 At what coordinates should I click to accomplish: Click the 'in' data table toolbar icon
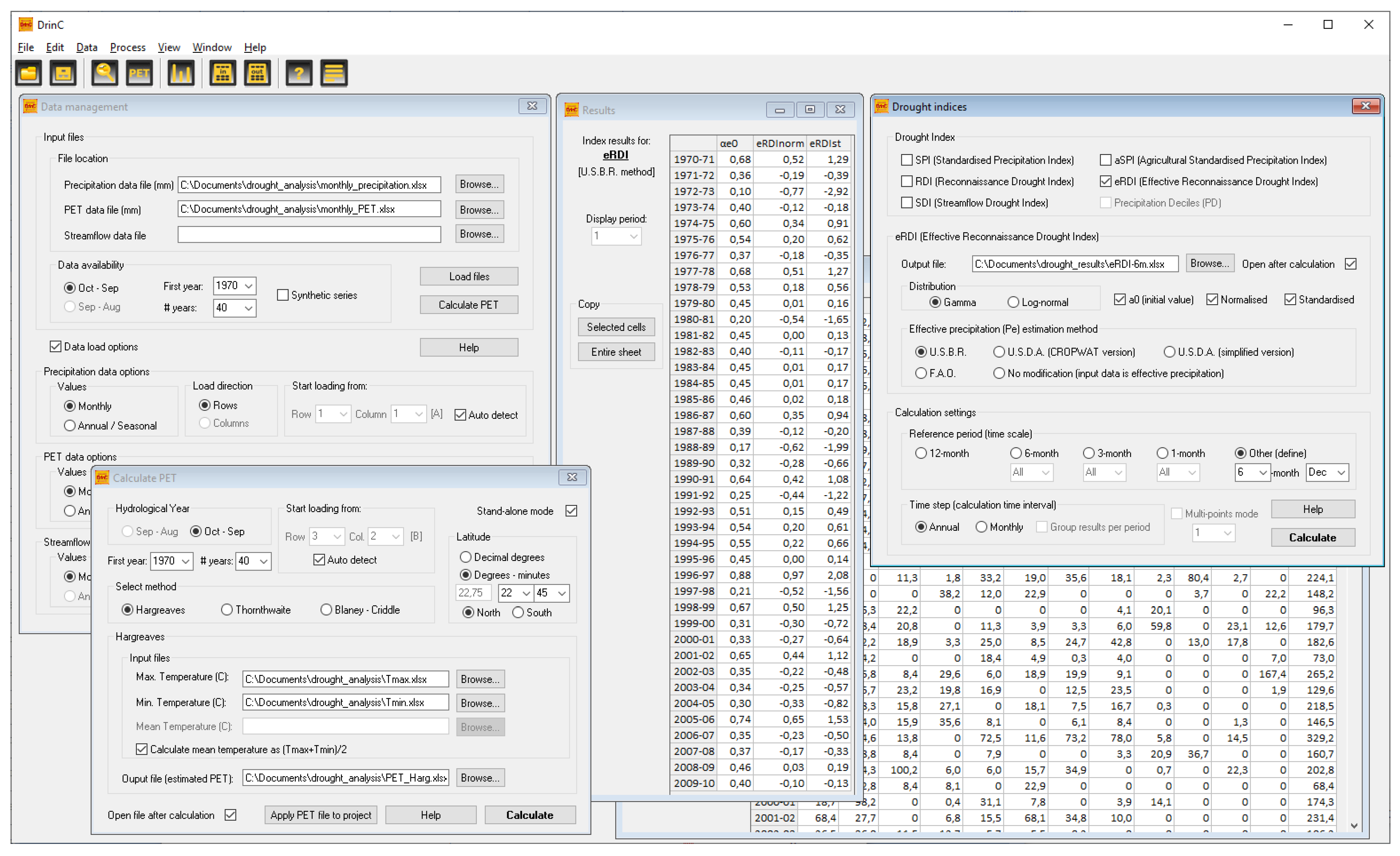[223, 73]
